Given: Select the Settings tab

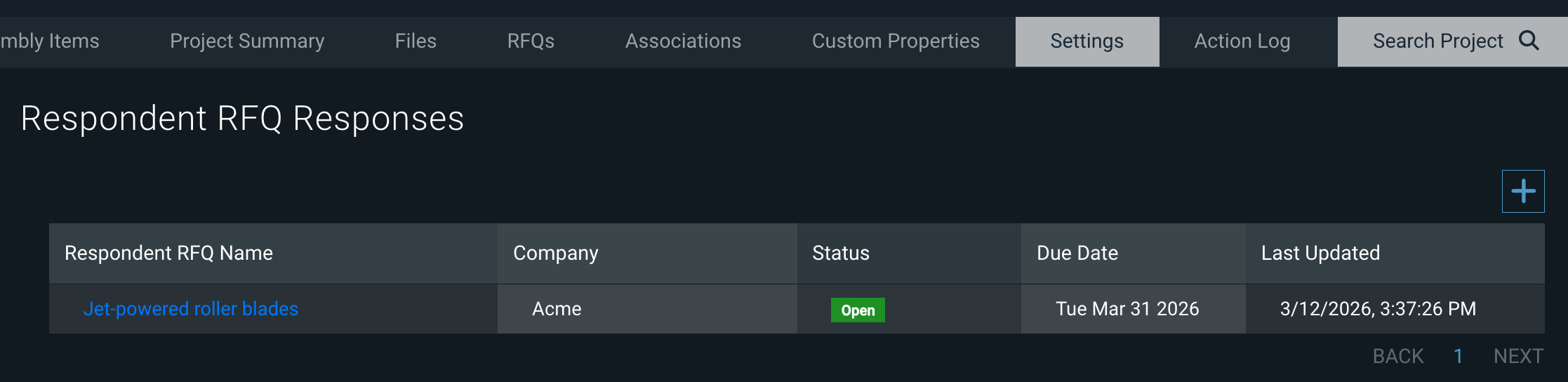Looking at the screenshot, I should (x=1087, y=41).
